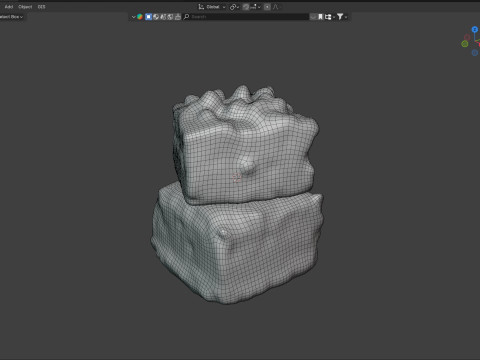Open the Global orientation dropdown
The width and height of the screenshot is (480, 360).
[x=216, y=7]
